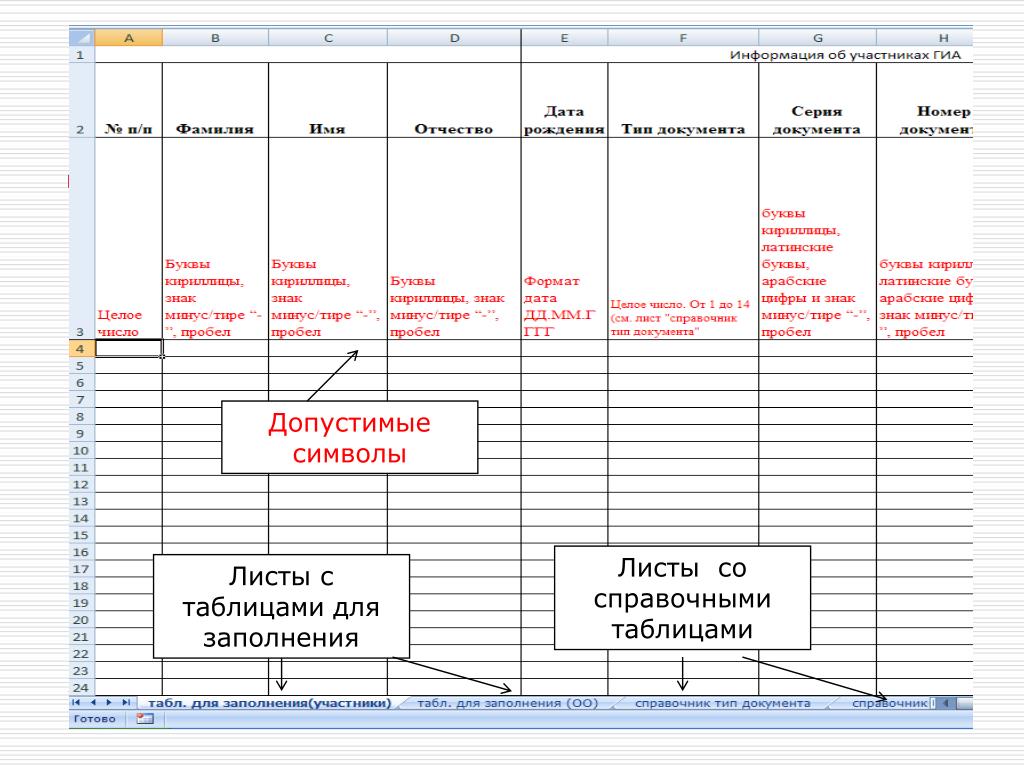Select column D header
This screenshot has width=1024, height=768.
click(x=455, y=38)
